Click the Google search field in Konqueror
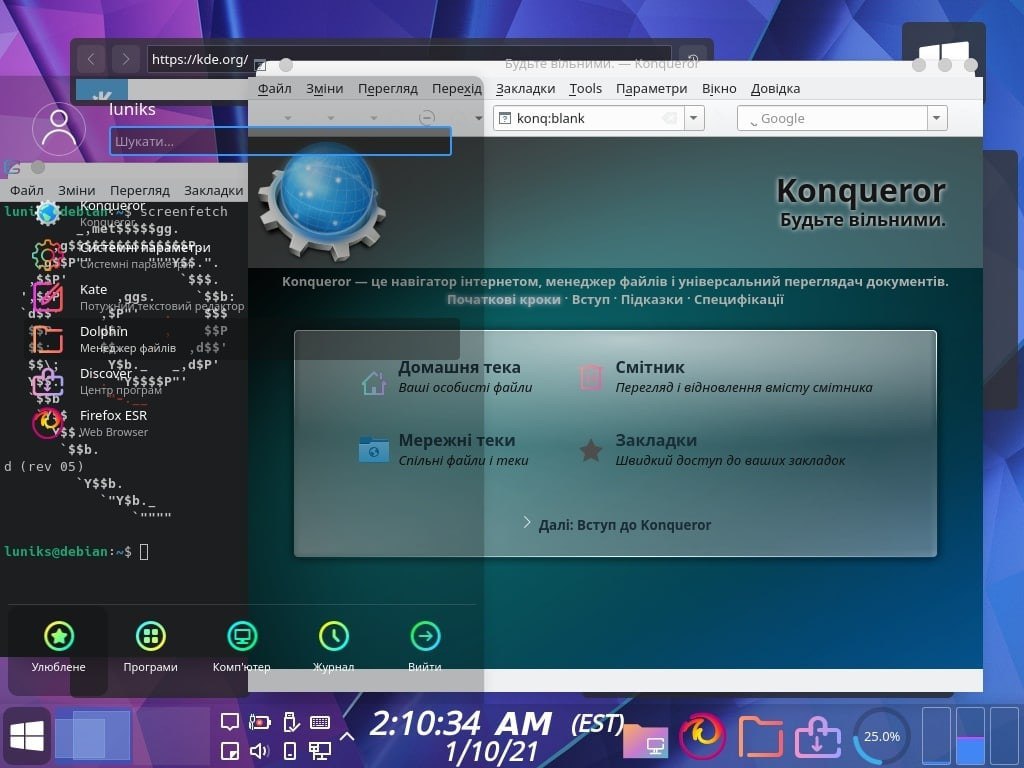The image size is (1024, 768). pyautogui.click(x=833, y=118)
